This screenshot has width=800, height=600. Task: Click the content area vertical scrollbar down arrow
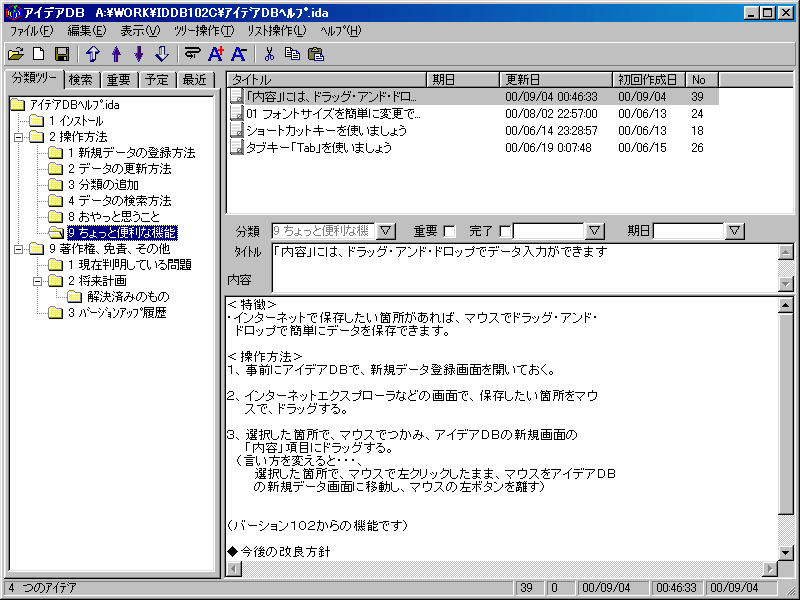[x=786, y=552]
